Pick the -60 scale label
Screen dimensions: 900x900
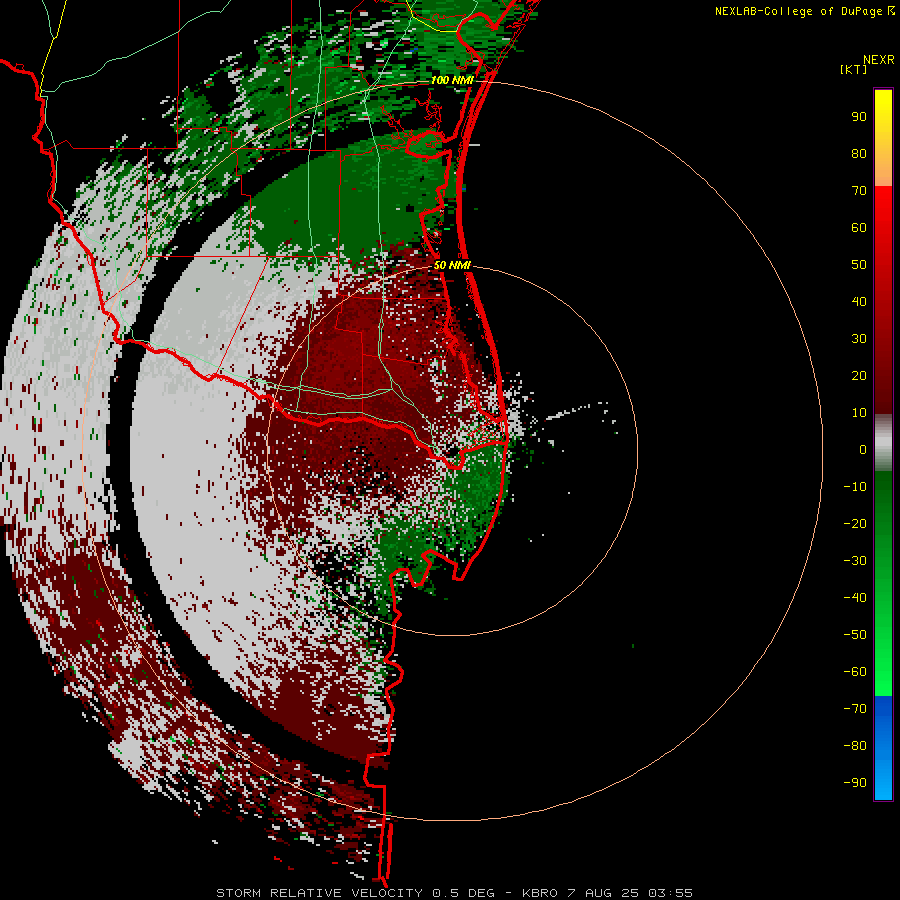(x=855, y=672)
